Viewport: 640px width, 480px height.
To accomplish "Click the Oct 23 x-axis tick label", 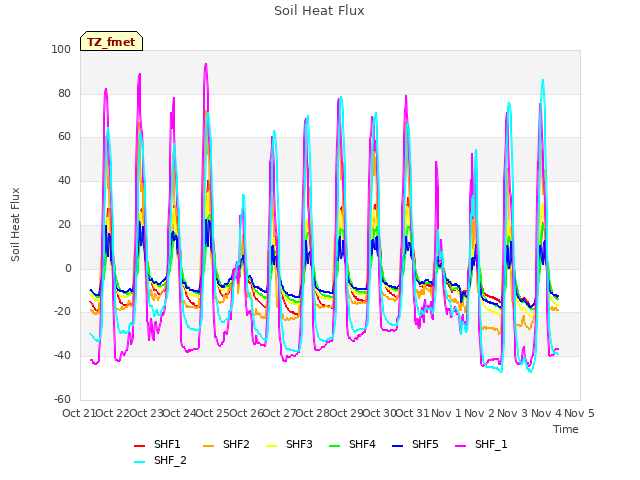I will point(146,413).
